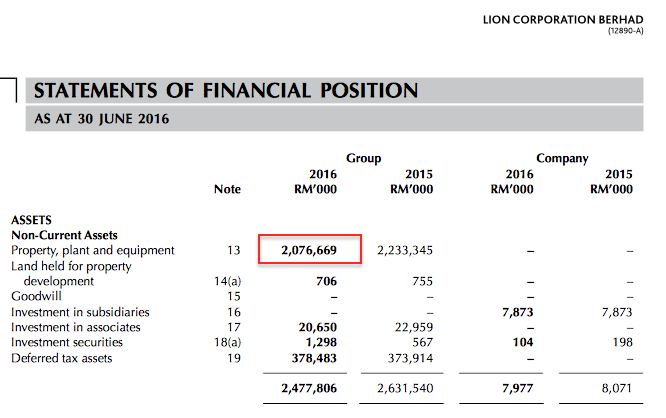Select the value 567
Image resolution: width=666 pixels, height=418 pixels.
pyautogui.click(x=423, y=342)
